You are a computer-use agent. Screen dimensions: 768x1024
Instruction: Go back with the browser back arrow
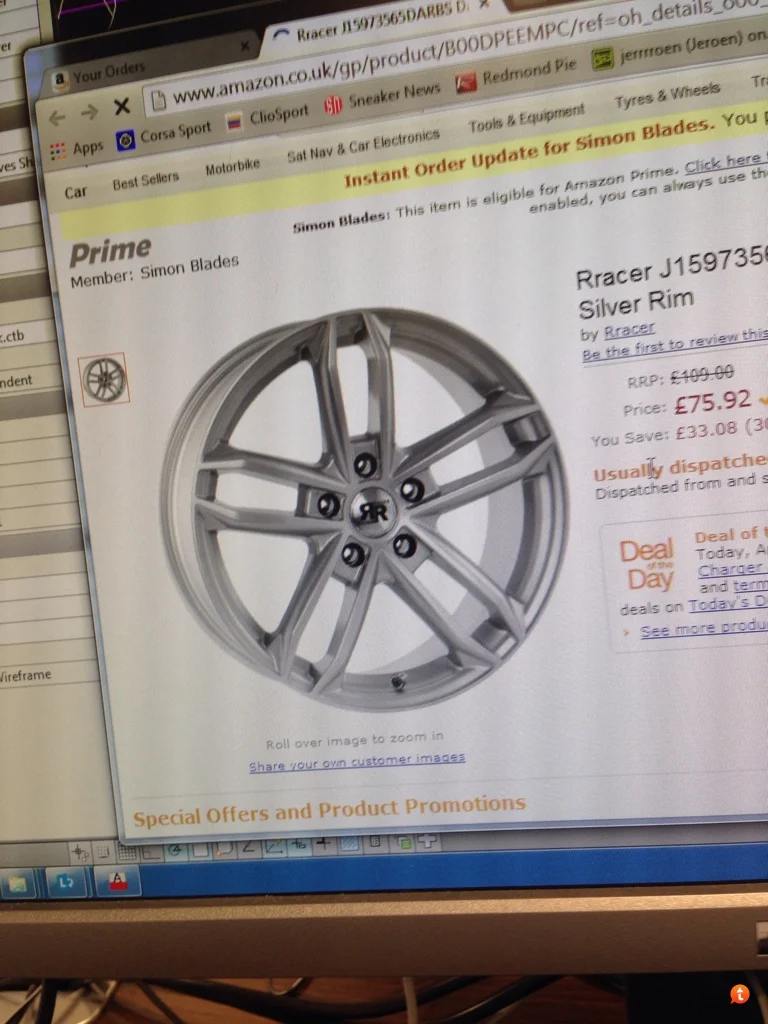pyautogui.click(x=57, y=118)
